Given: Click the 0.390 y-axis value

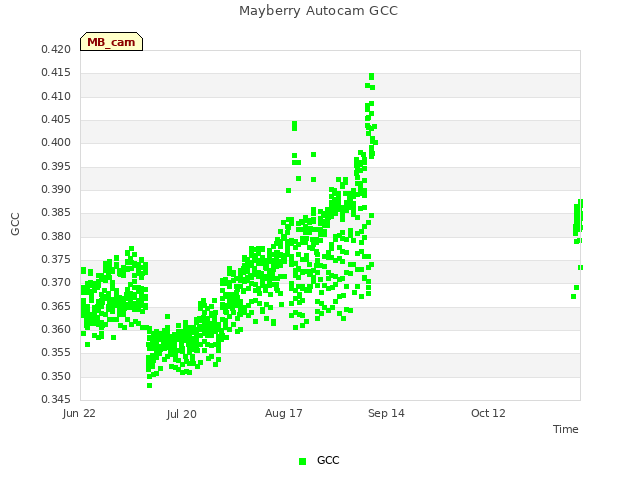Looking at the screenshot, I should pos(56,189).
